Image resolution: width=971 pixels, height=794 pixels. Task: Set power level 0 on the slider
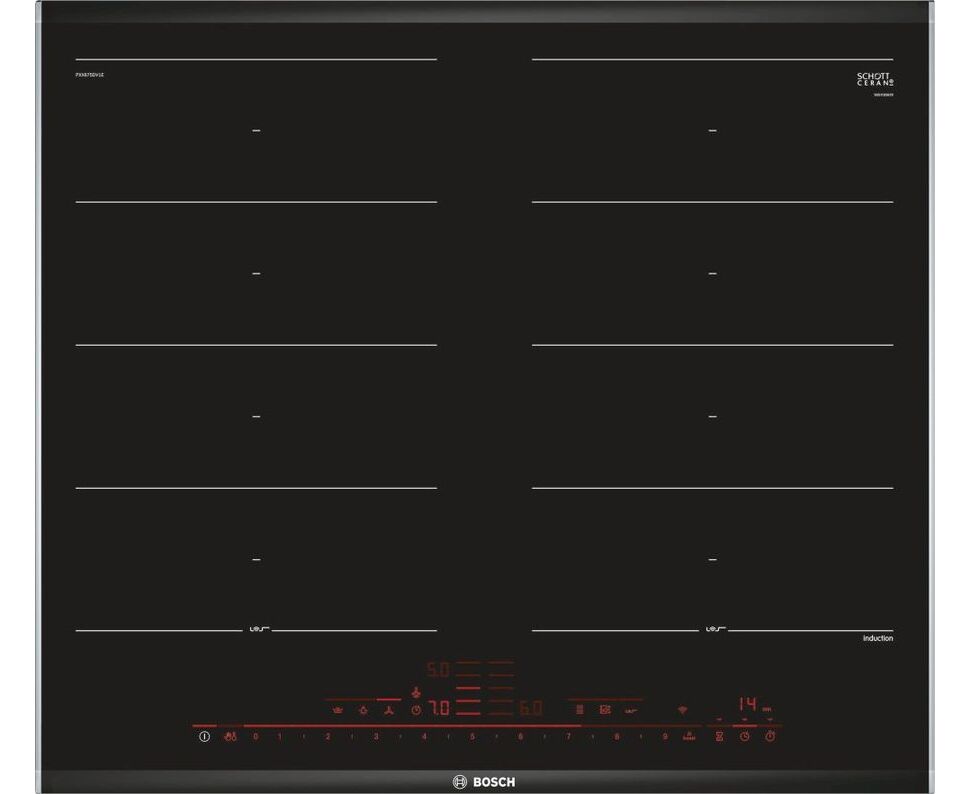click(x=255, y=737)
